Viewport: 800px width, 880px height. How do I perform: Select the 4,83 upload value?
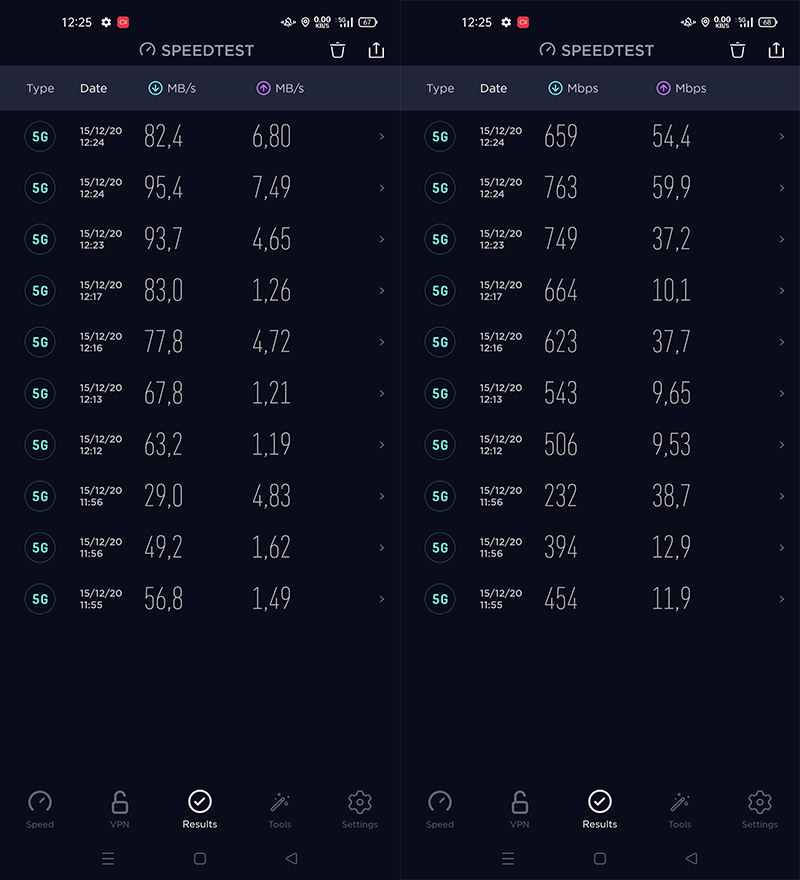click(271, 496)
